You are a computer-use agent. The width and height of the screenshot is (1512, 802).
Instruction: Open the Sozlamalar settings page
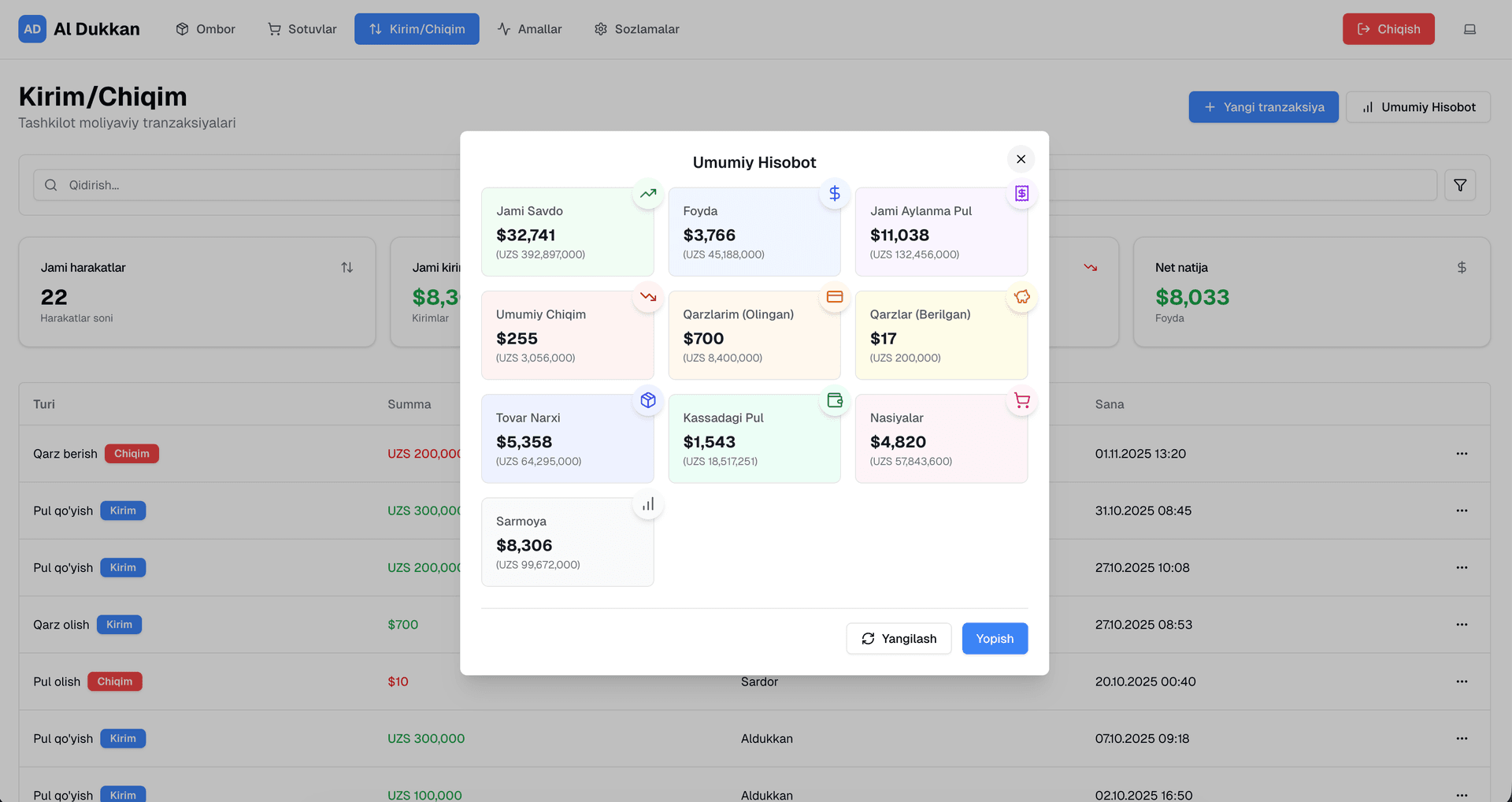(x=636, y=29)
